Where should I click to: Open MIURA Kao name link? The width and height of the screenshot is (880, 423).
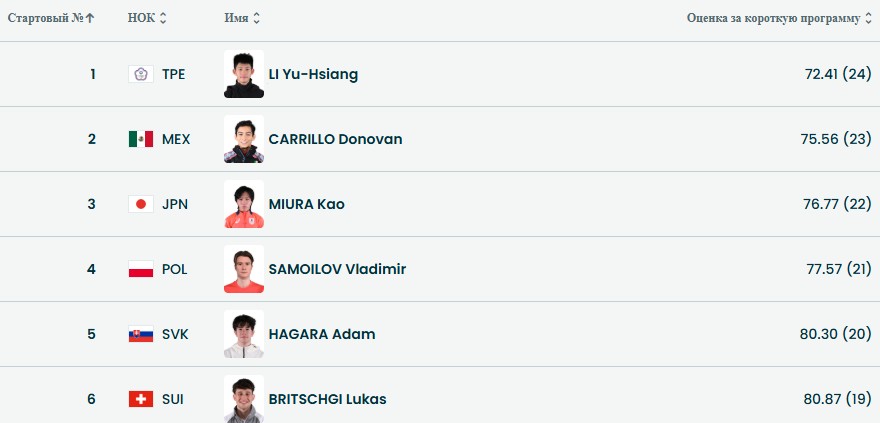pos(306,204)
